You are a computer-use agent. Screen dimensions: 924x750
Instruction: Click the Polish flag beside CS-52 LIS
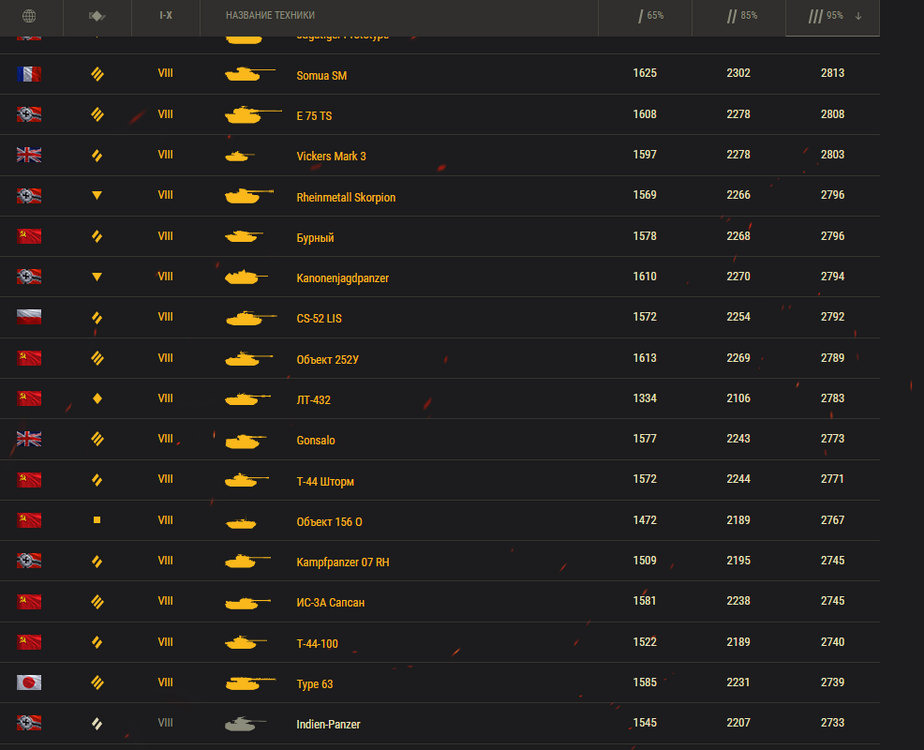point(29,317)
